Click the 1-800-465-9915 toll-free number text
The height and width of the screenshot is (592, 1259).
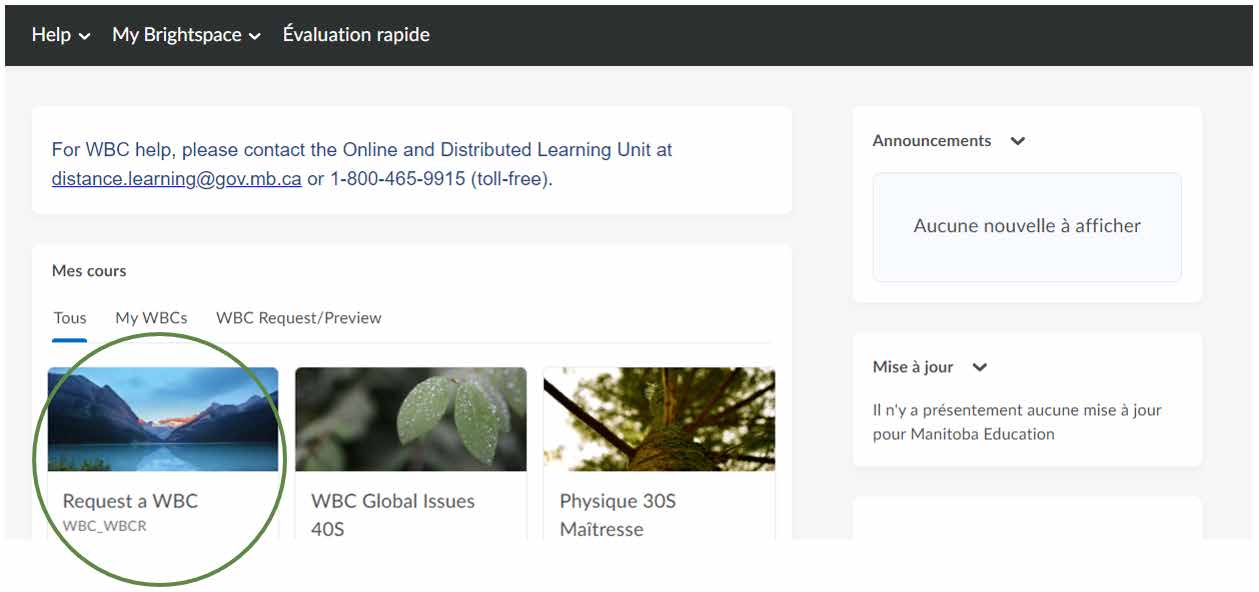click(x=398, y=180)
